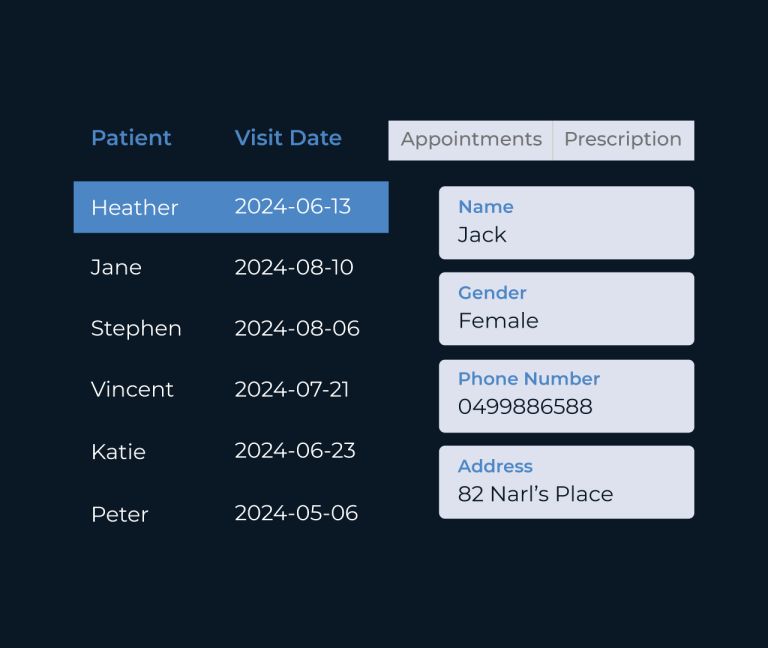
Task: Click visit date 2024-08-10
Action: tap(294, 267)
